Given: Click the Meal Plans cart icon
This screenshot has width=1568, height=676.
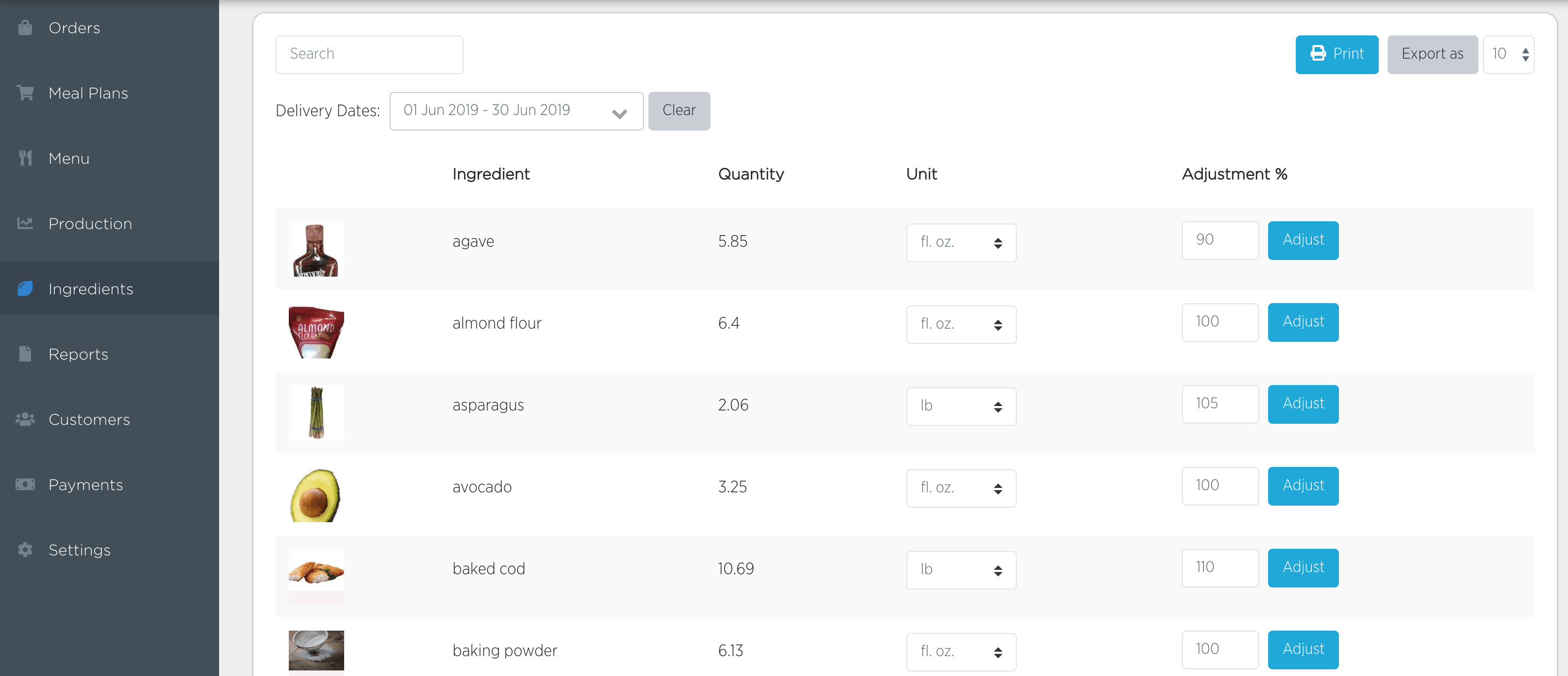Looking at the screenshot, I should point(25,93).
